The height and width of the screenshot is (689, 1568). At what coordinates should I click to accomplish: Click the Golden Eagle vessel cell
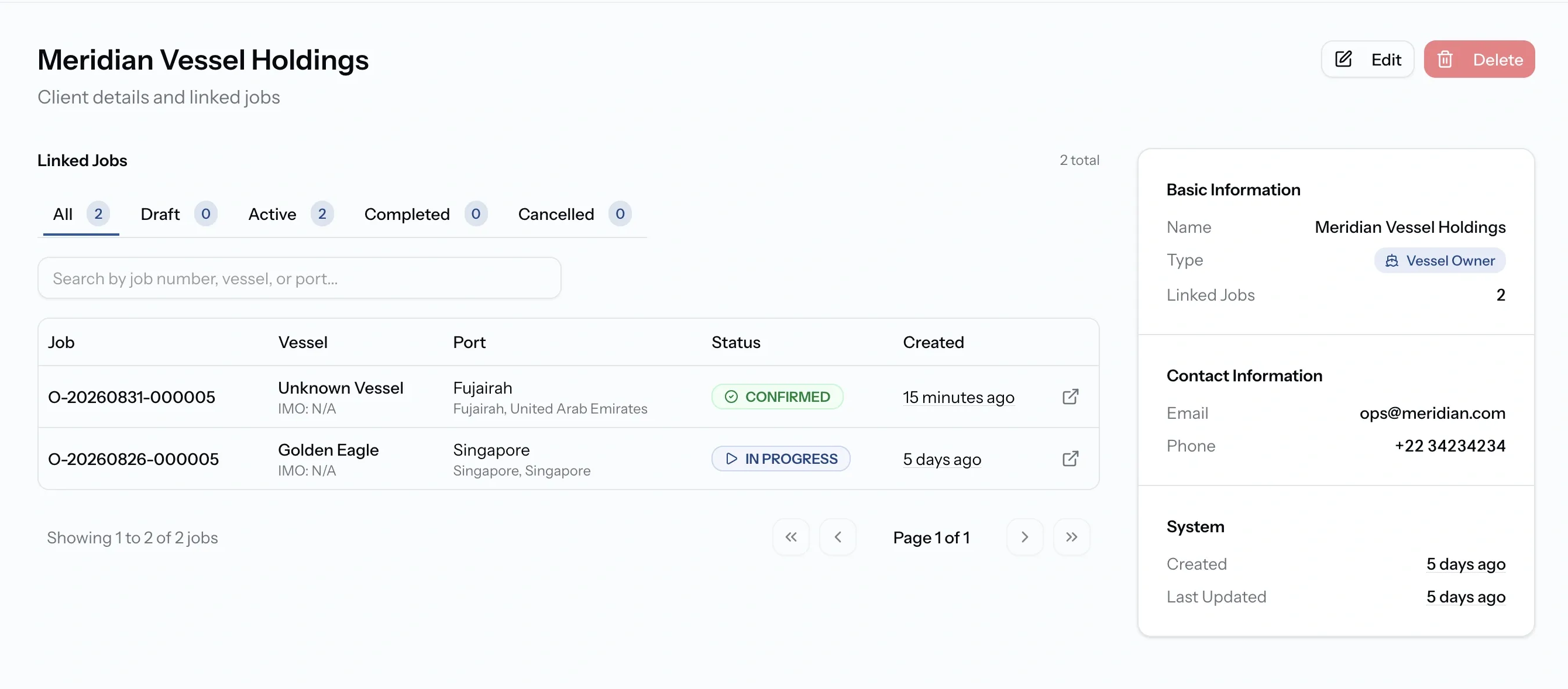tap(328, 459)
